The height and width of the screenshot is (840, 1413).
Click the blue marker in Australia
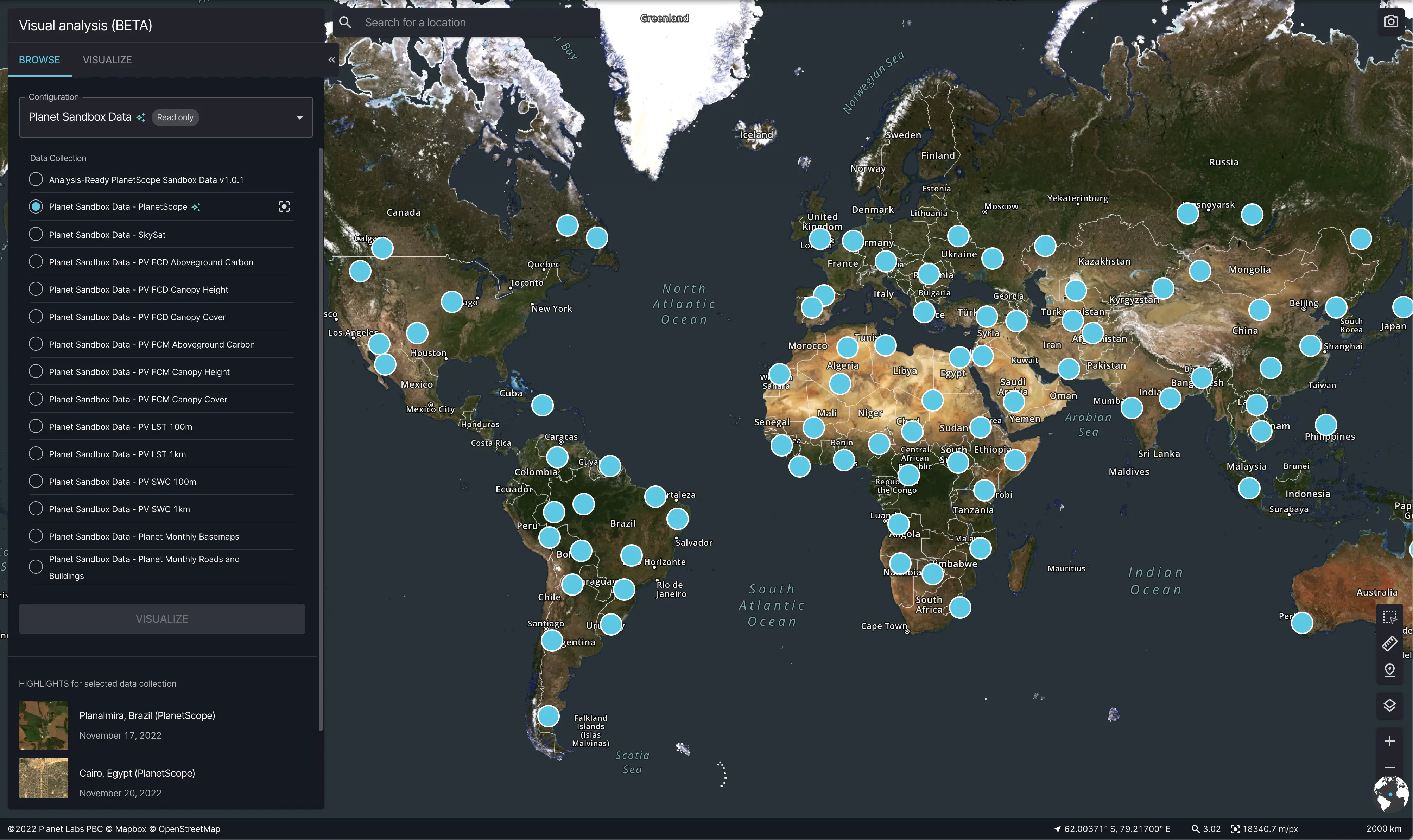coord(1301,623)
